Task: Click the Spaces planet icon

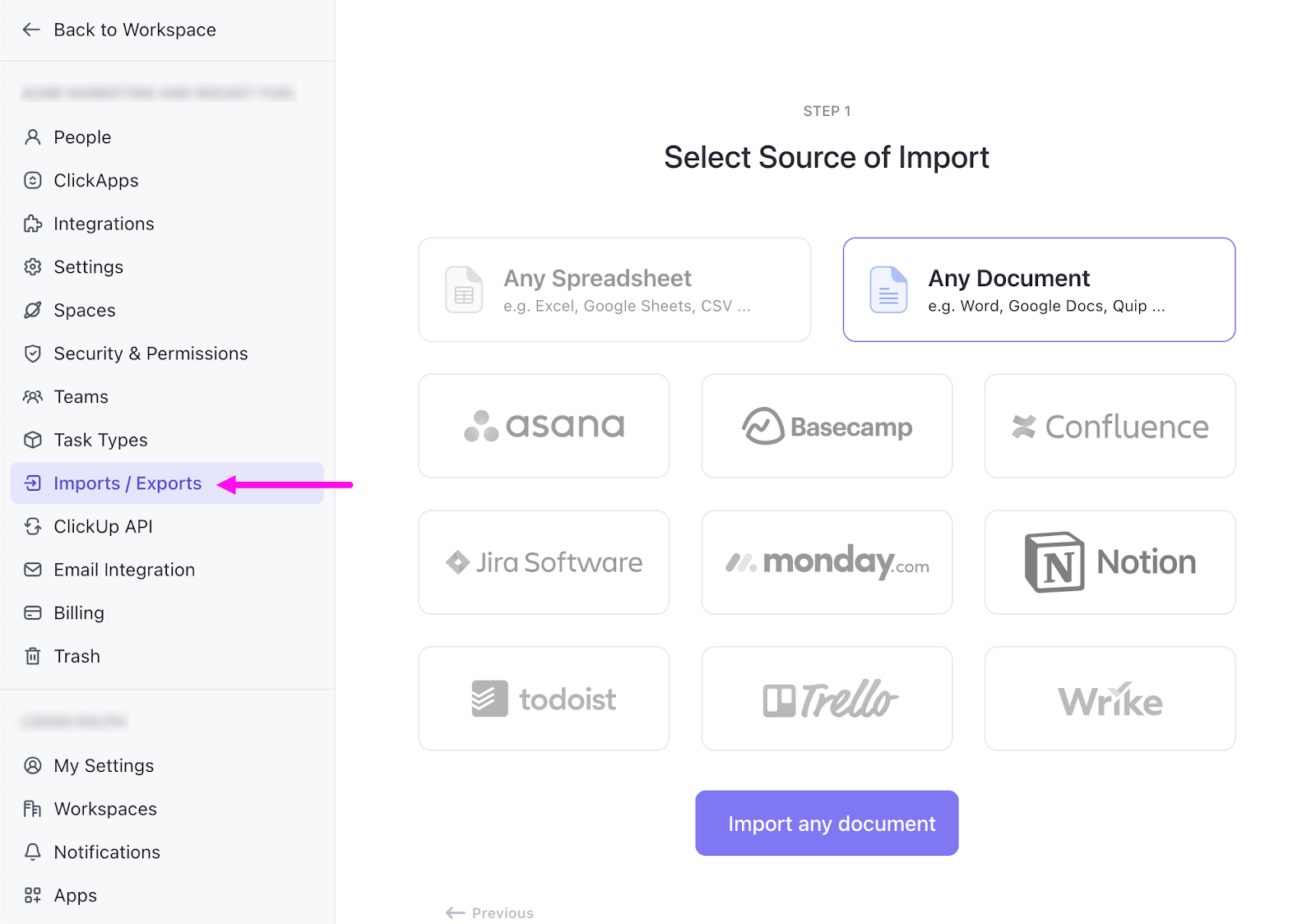Action: tap(33, 311)
